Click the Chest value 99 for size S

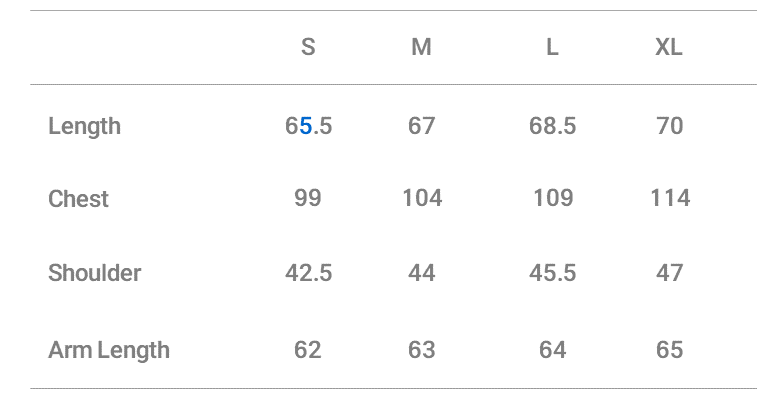pyautogui.click(x=308, y=198)
